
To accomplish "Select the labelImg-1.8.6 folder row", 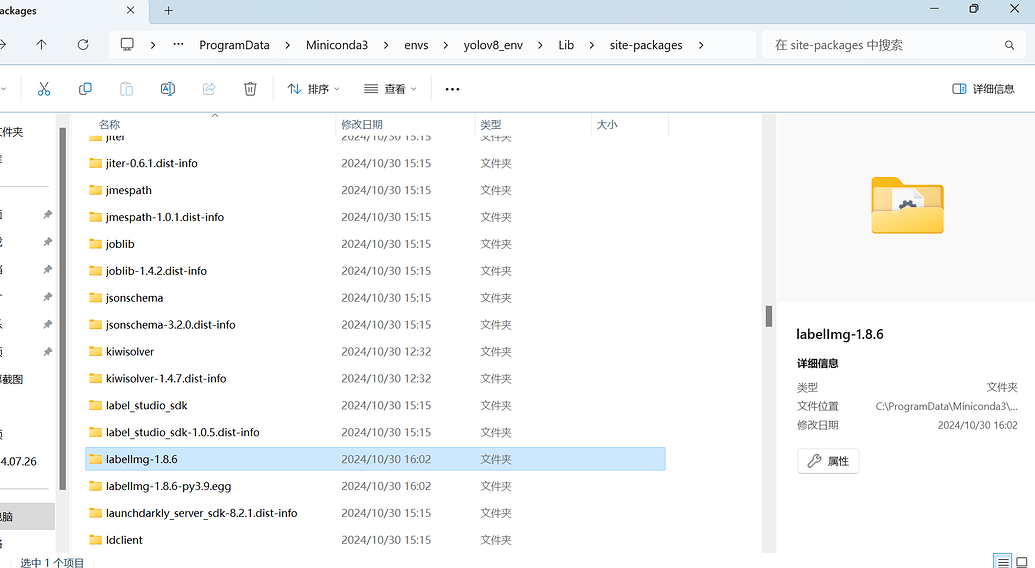I will (375, 459).
